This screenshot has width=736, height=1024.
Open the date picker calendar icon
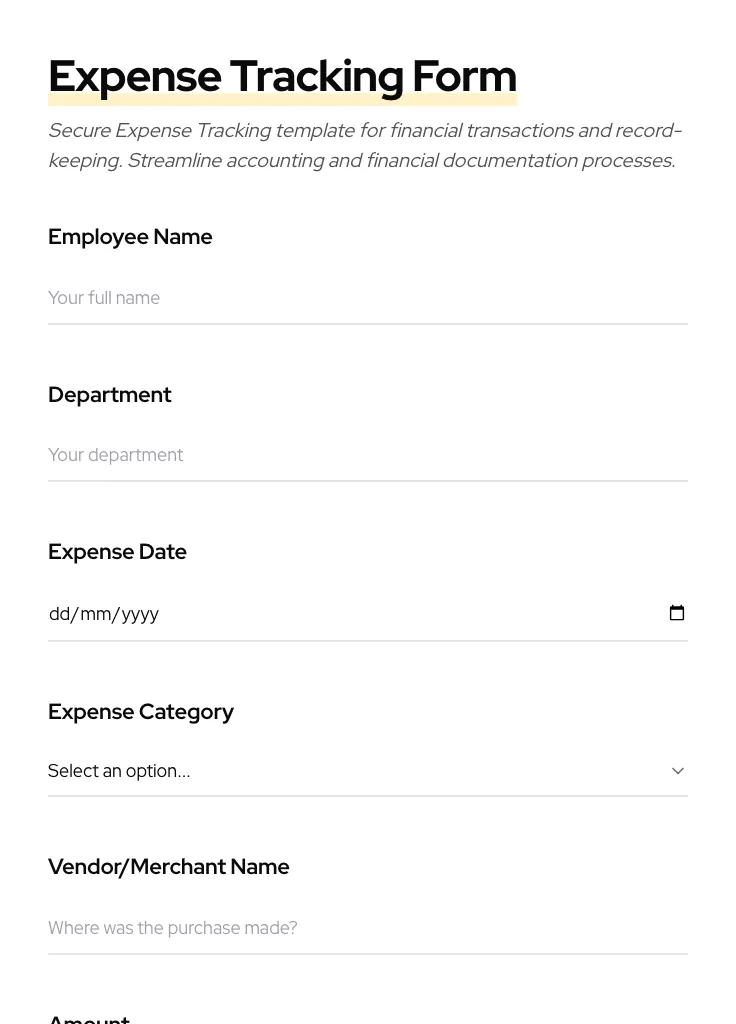677,612
